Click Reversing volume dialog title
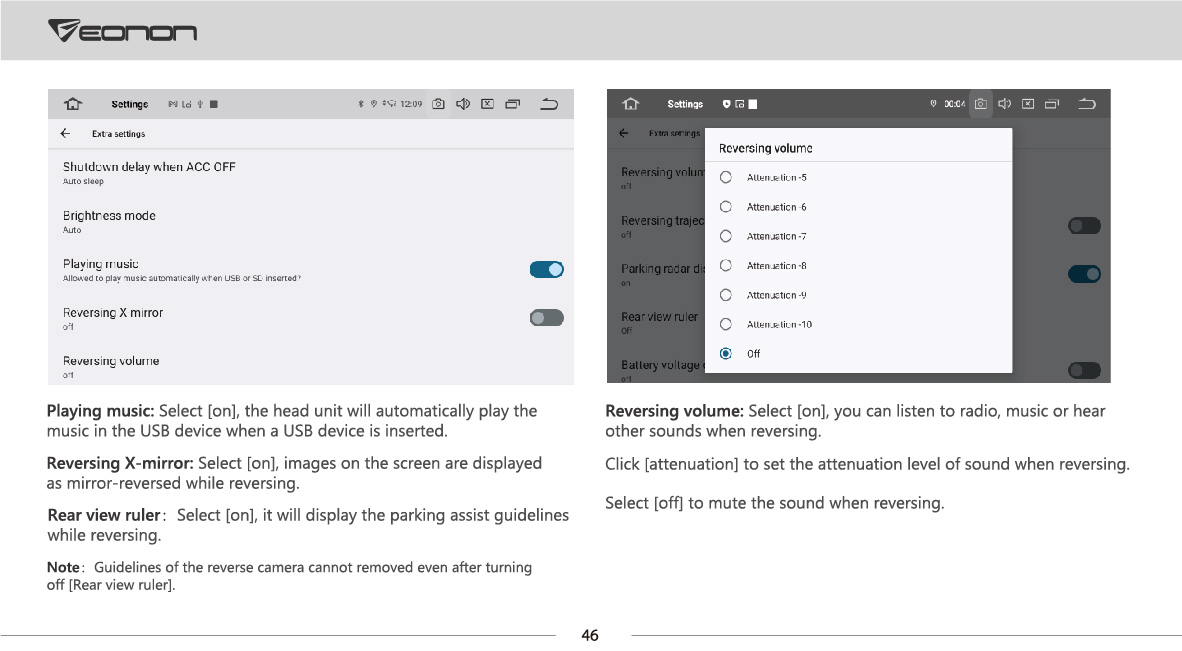 click(x=766, y=148)
